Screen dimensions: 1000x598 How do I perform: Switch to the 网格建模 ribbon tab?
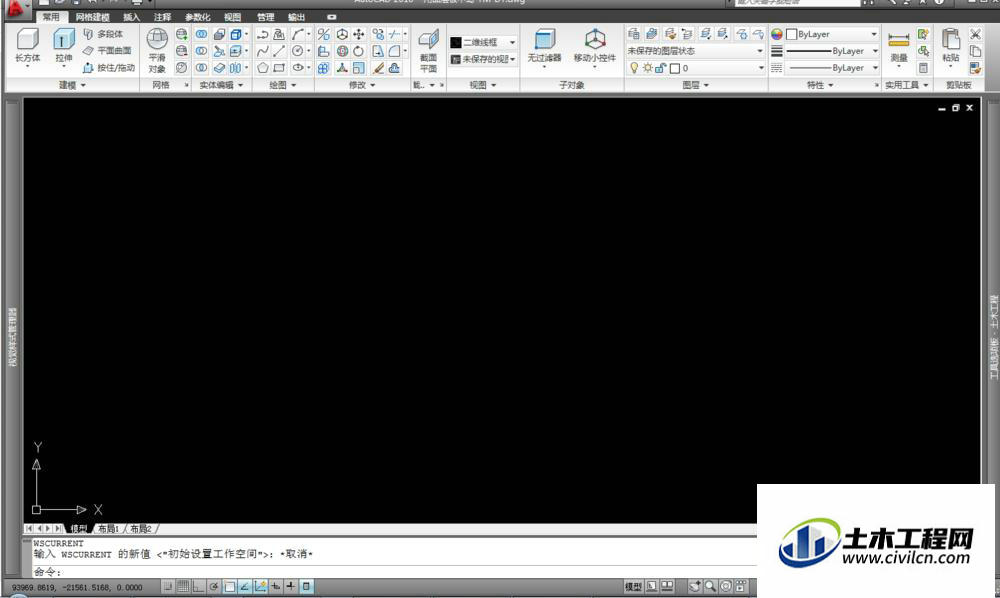(x=92, y=17)
